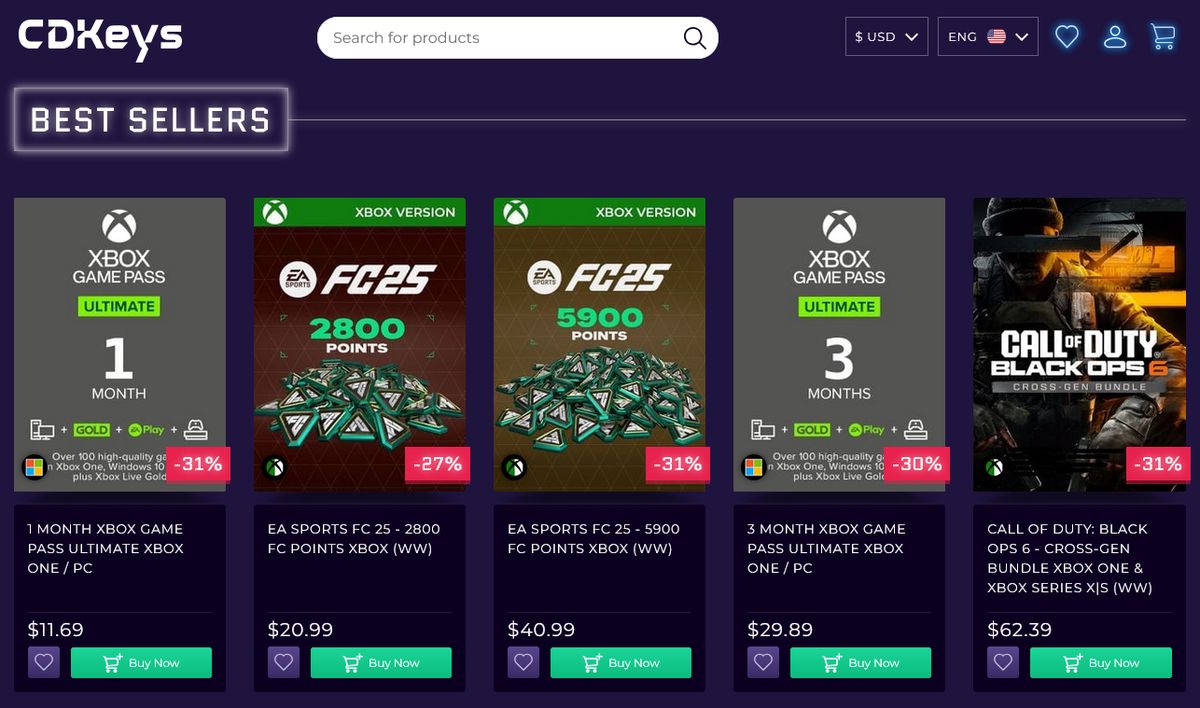Screen dimensions: 1200x708
Task: Click the search magnifier icon
Action: [x=694, y=37]
